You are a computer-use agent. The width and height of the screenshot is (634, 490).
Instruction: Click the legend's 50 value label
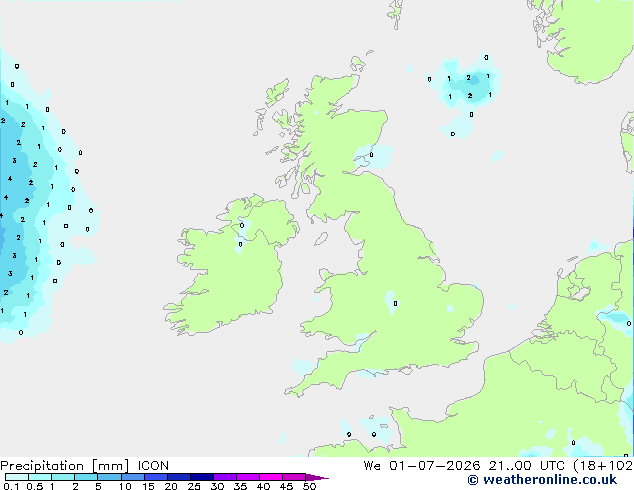pos(309,486)
